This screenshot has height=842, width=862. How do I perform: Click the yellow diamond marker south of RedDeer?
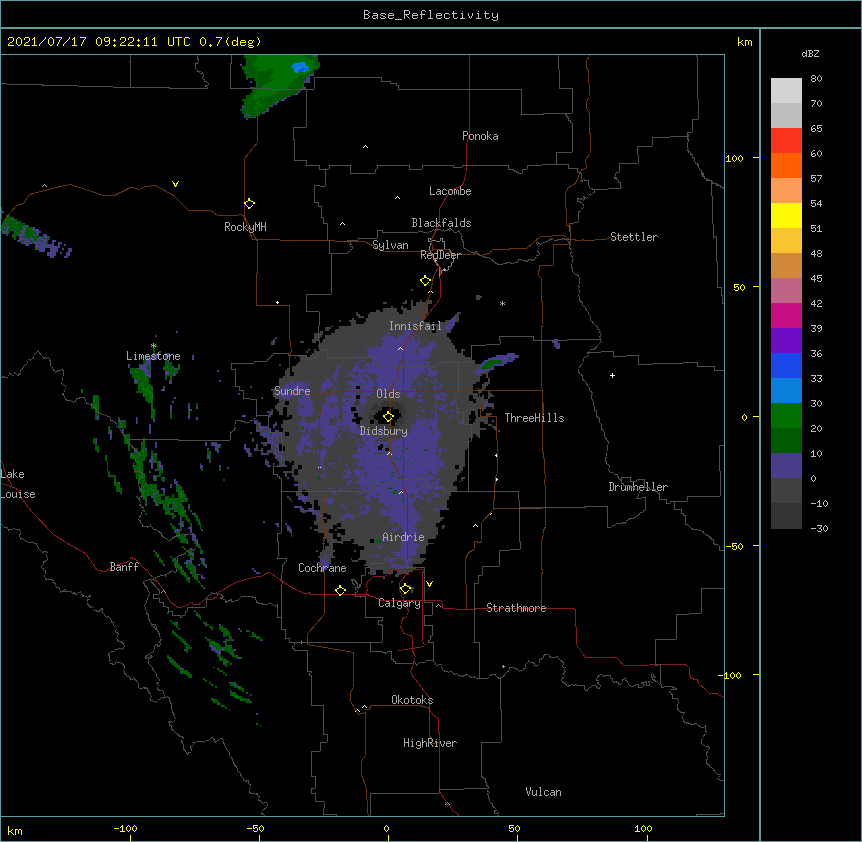(x=426, y=281)
